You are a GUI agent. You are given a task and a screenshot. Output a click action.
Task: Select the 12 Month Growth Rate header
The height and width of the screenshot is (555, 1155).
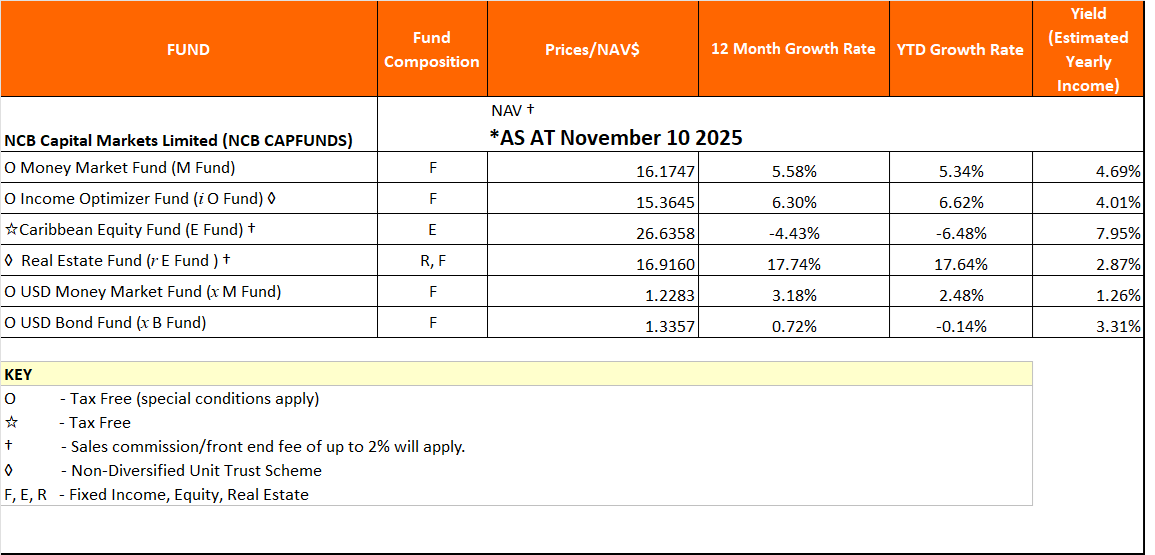tap(793, 49)
